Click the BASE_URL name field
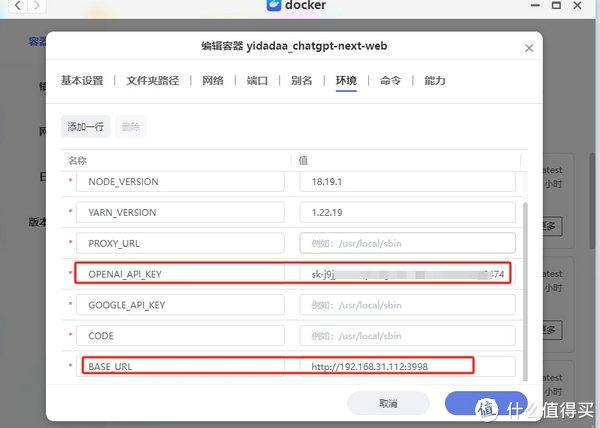Screen dimensions: 600x428 coord(180,366)
